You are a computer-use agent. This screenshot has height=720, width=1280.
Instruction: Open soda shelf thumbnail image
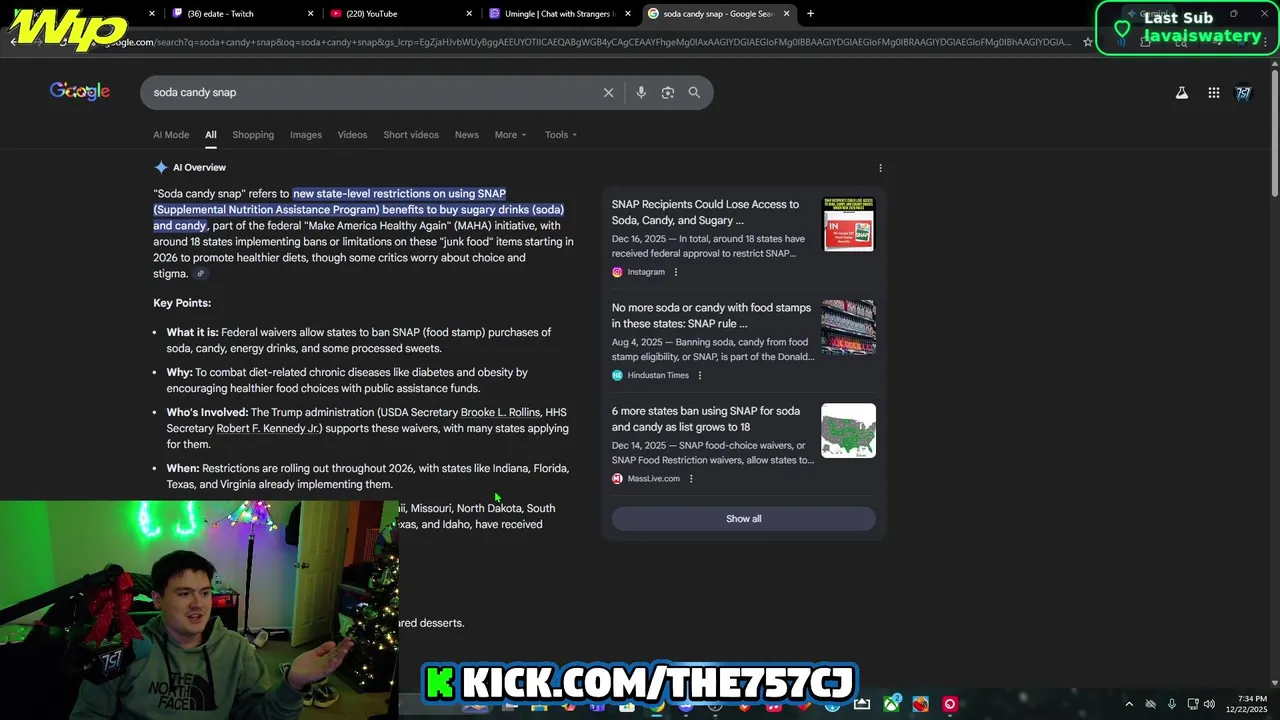coord(848,327)
